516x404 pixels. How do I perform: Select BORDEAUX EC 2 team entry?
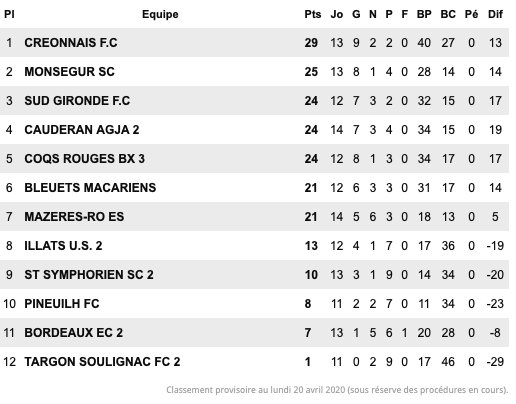coord(73,333)
